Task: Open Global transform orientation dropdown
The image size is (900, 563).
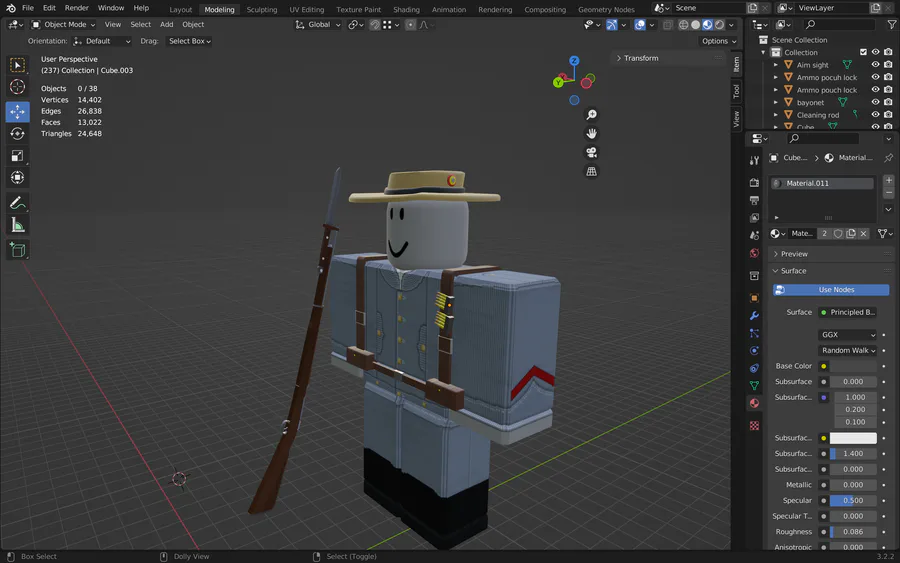Action: point(318,25)
